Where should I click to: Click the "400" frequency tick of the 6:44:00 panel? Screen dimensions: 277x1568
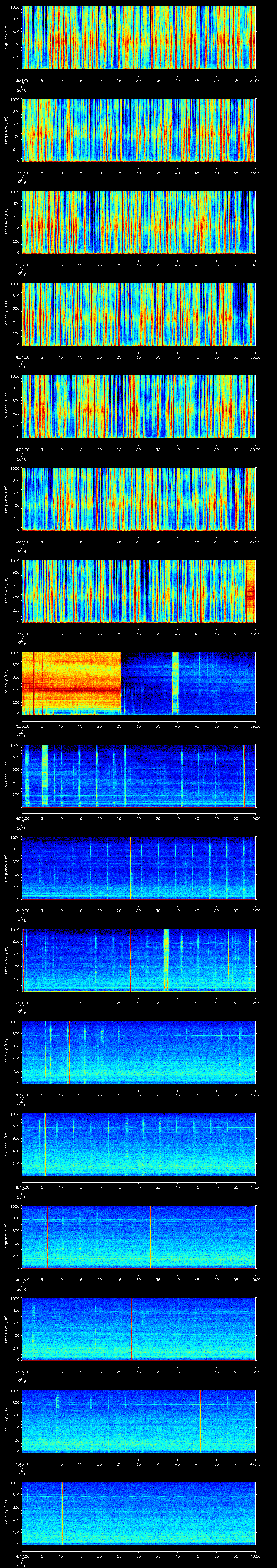coord(17,1244)
